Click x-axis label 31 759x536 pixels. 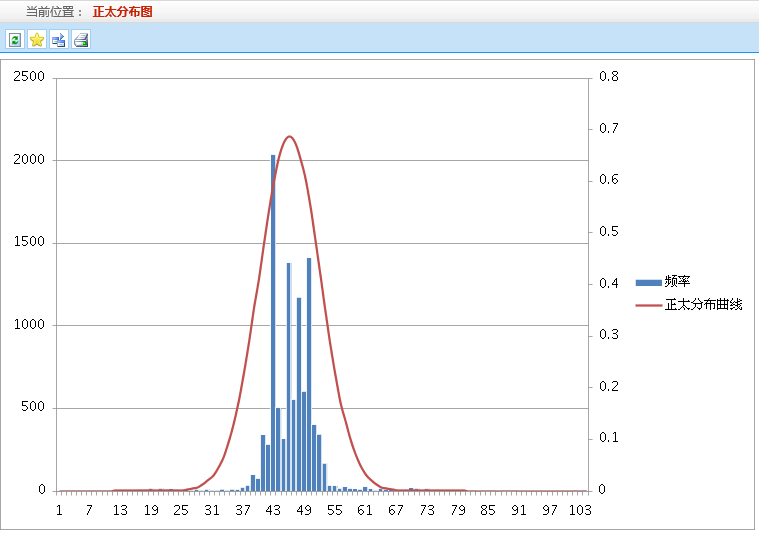[212, 510]
